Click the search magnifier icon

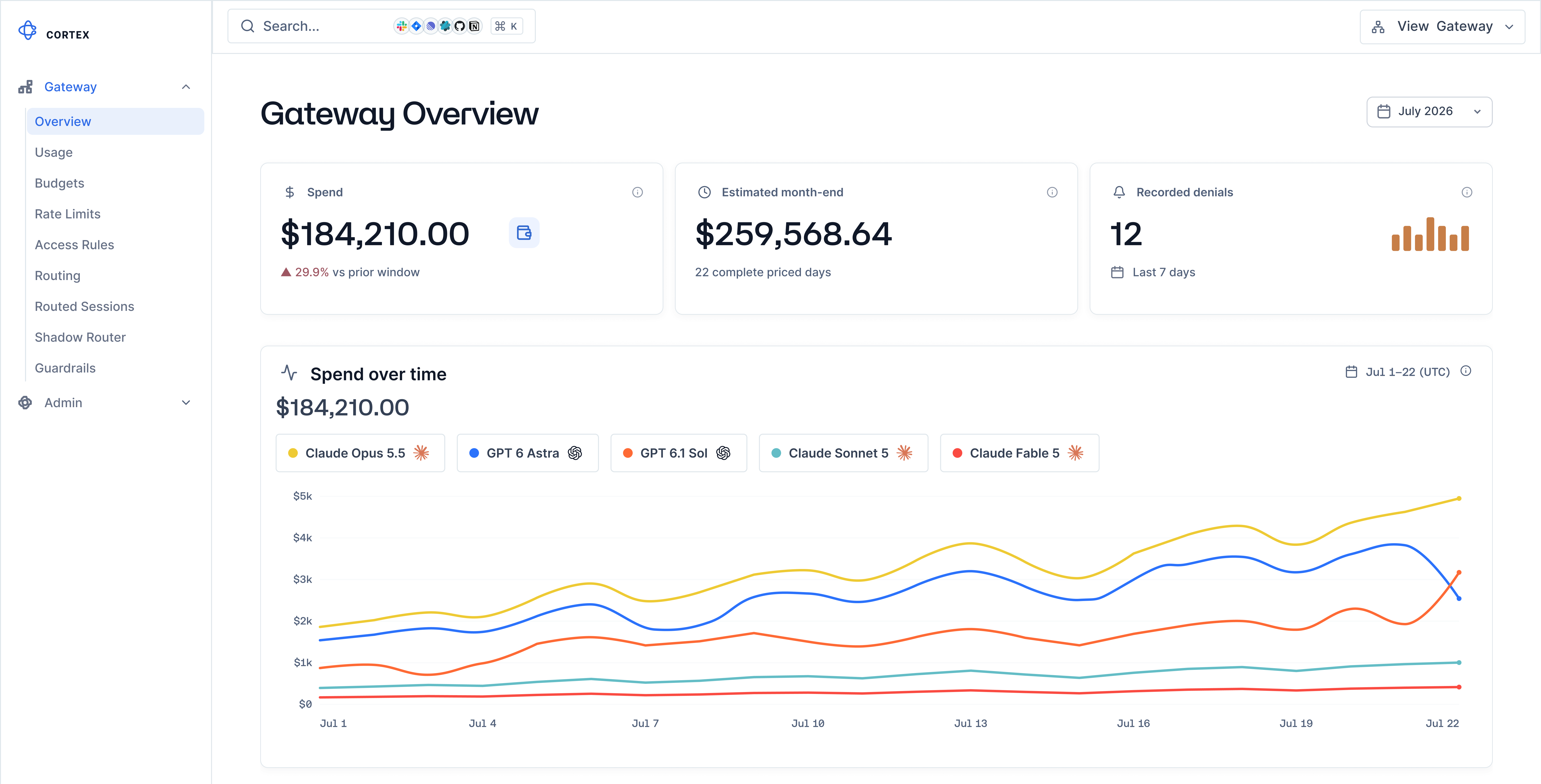(x=248, y=26)
